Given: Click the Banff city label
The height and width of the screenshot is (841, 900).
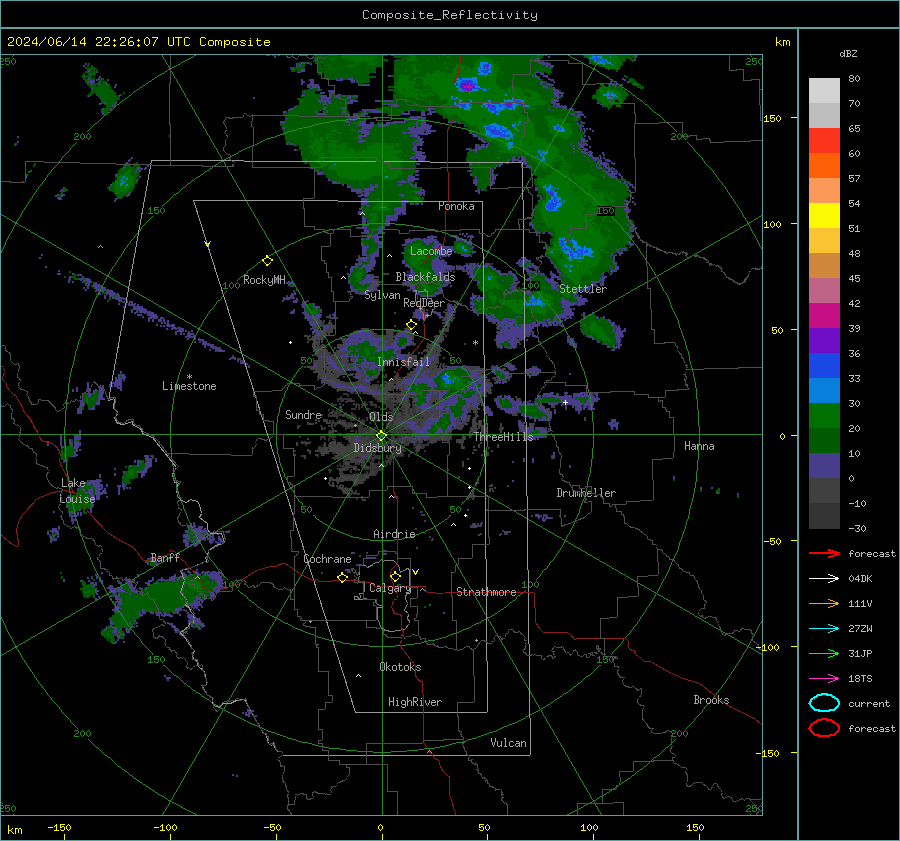Looking at the screenshot, I should click(165, 558).
